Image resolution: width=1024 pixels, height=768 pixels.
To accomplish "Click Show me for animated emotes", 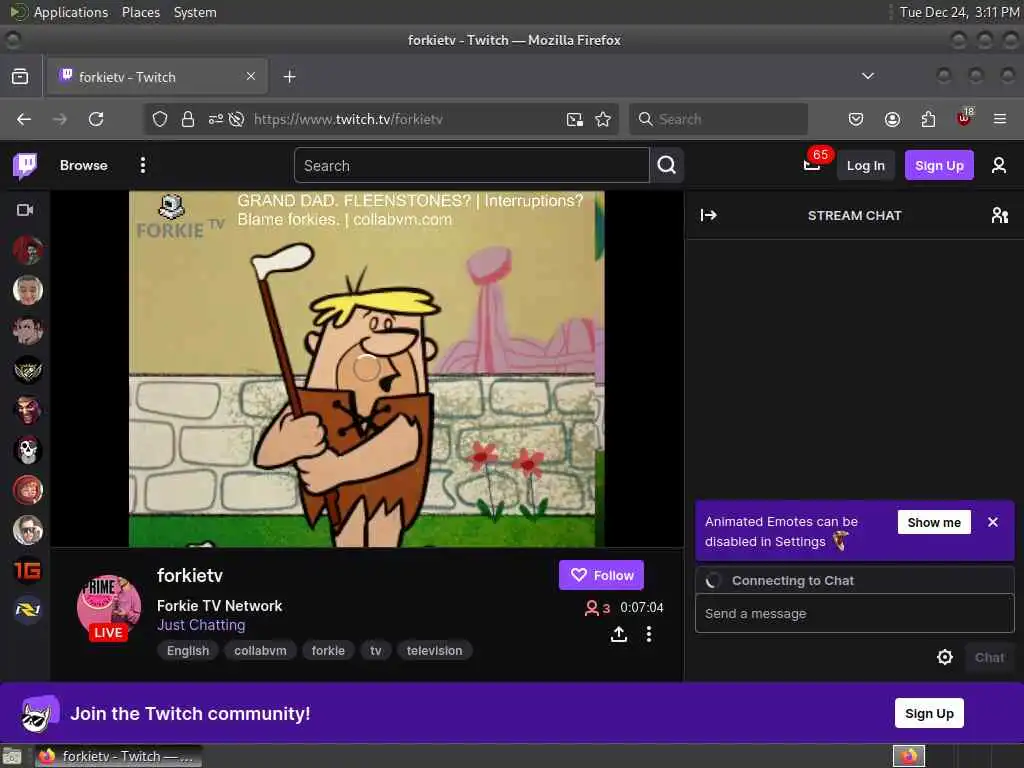I will tap(934, 522).
